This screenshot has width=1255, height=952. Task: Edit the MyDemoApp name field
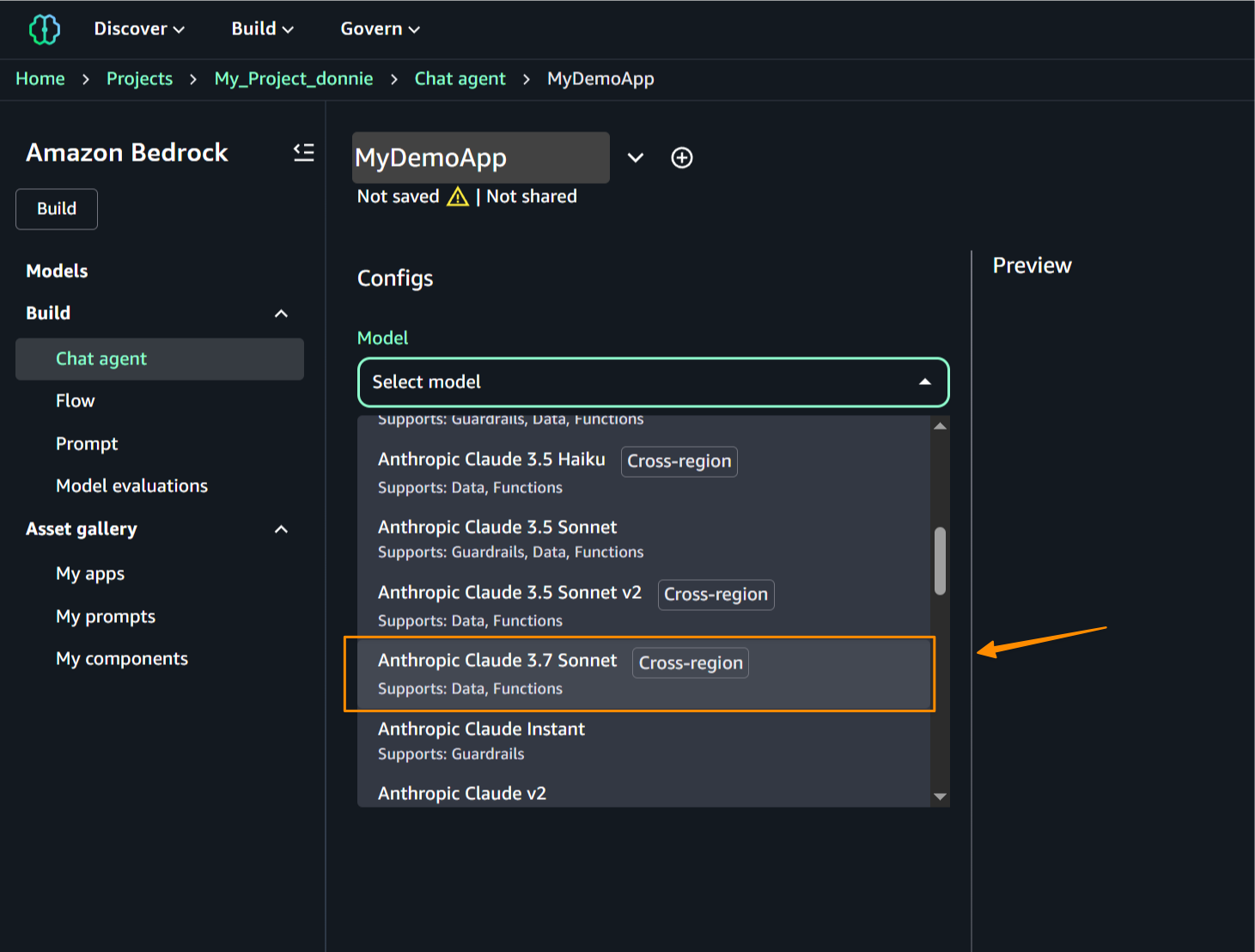[x=480, y=158]
